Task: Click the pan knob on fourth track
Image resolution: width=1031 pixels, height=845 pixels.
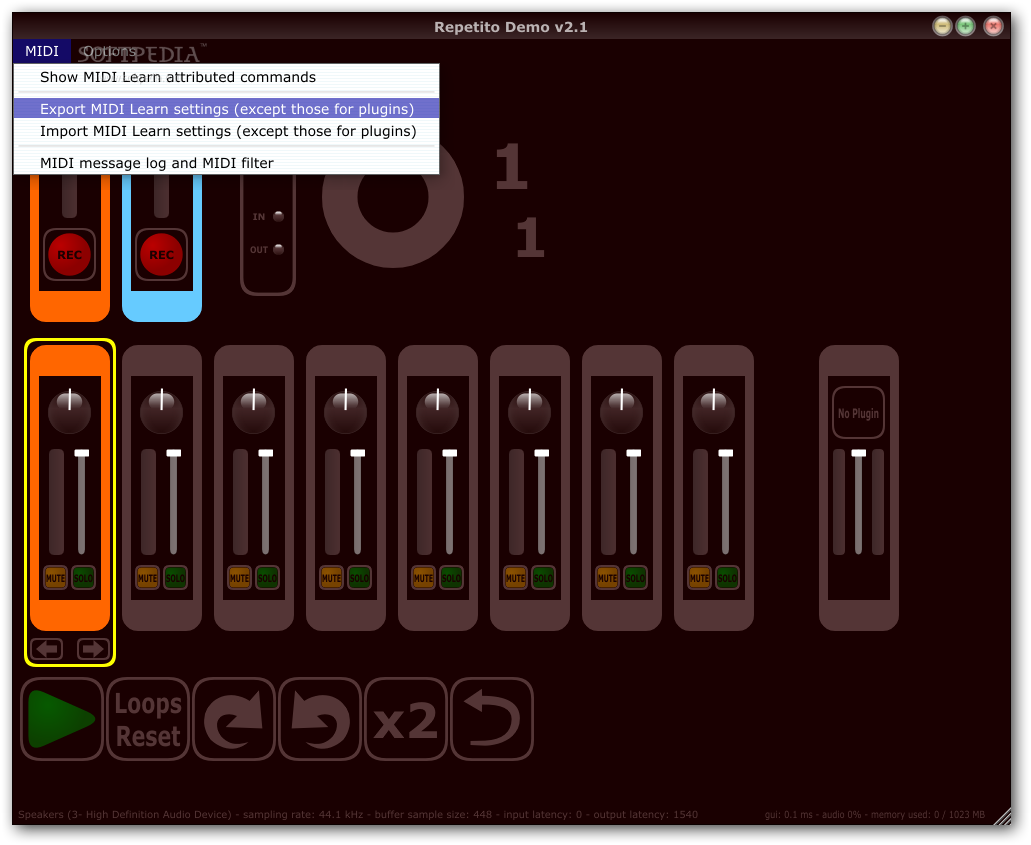Action: [x=346, y=411]
